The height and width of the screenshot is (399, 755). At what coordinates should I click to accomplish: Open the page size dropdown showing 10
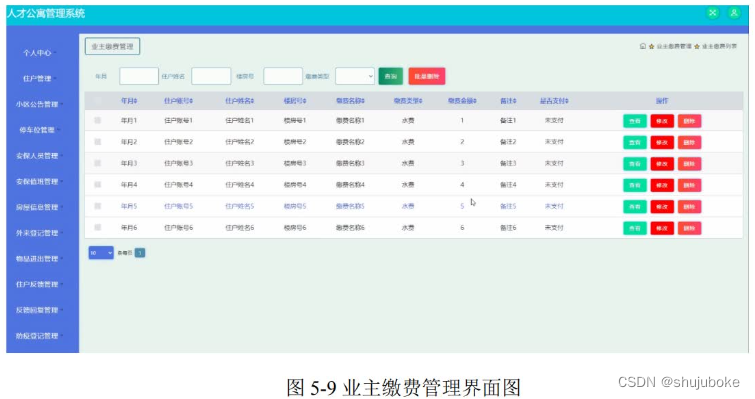tap(101, 253)
